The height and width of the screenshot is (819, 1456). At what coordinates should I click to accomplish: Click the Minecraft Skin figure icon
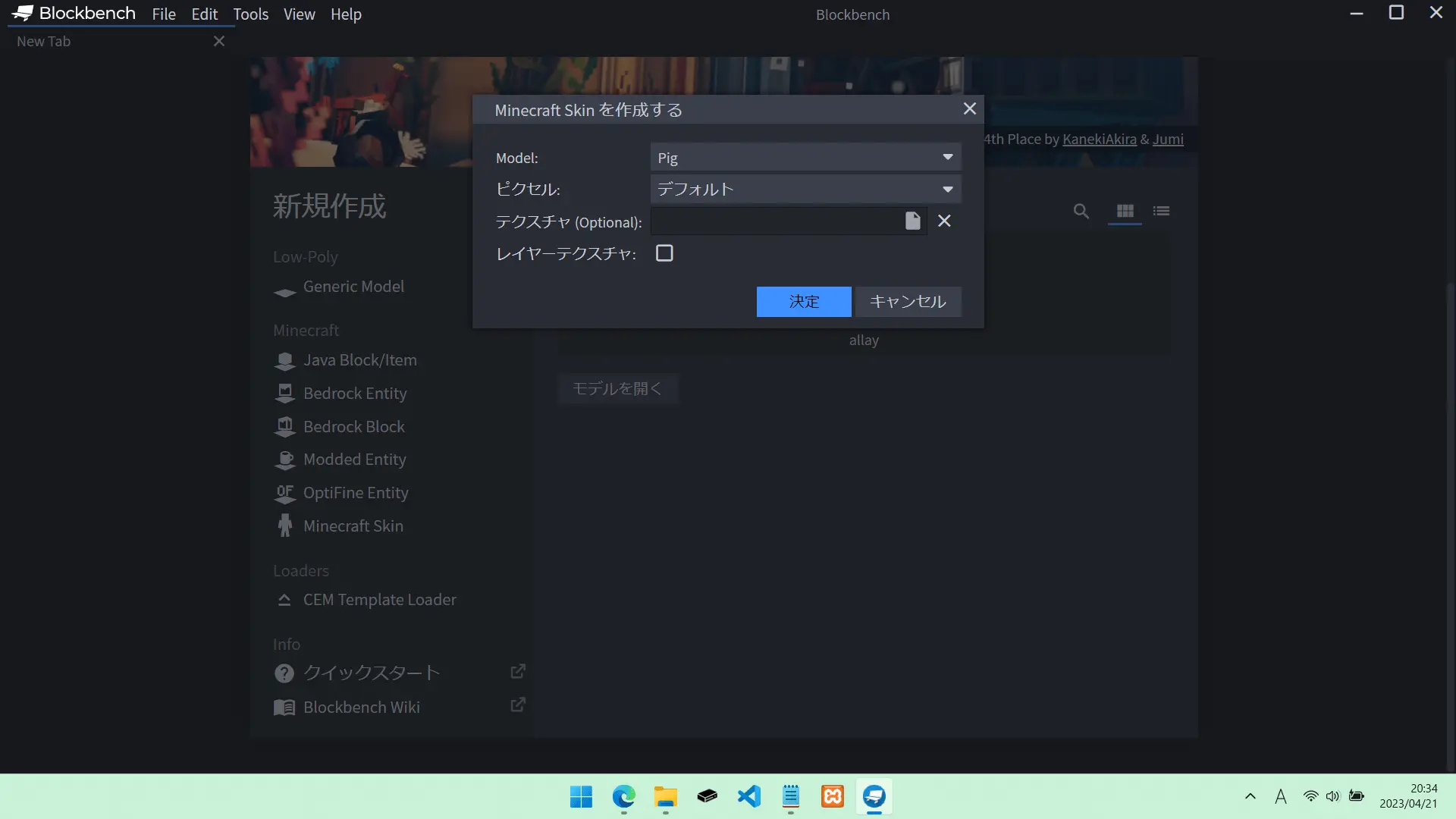click(x=285, y=526)
